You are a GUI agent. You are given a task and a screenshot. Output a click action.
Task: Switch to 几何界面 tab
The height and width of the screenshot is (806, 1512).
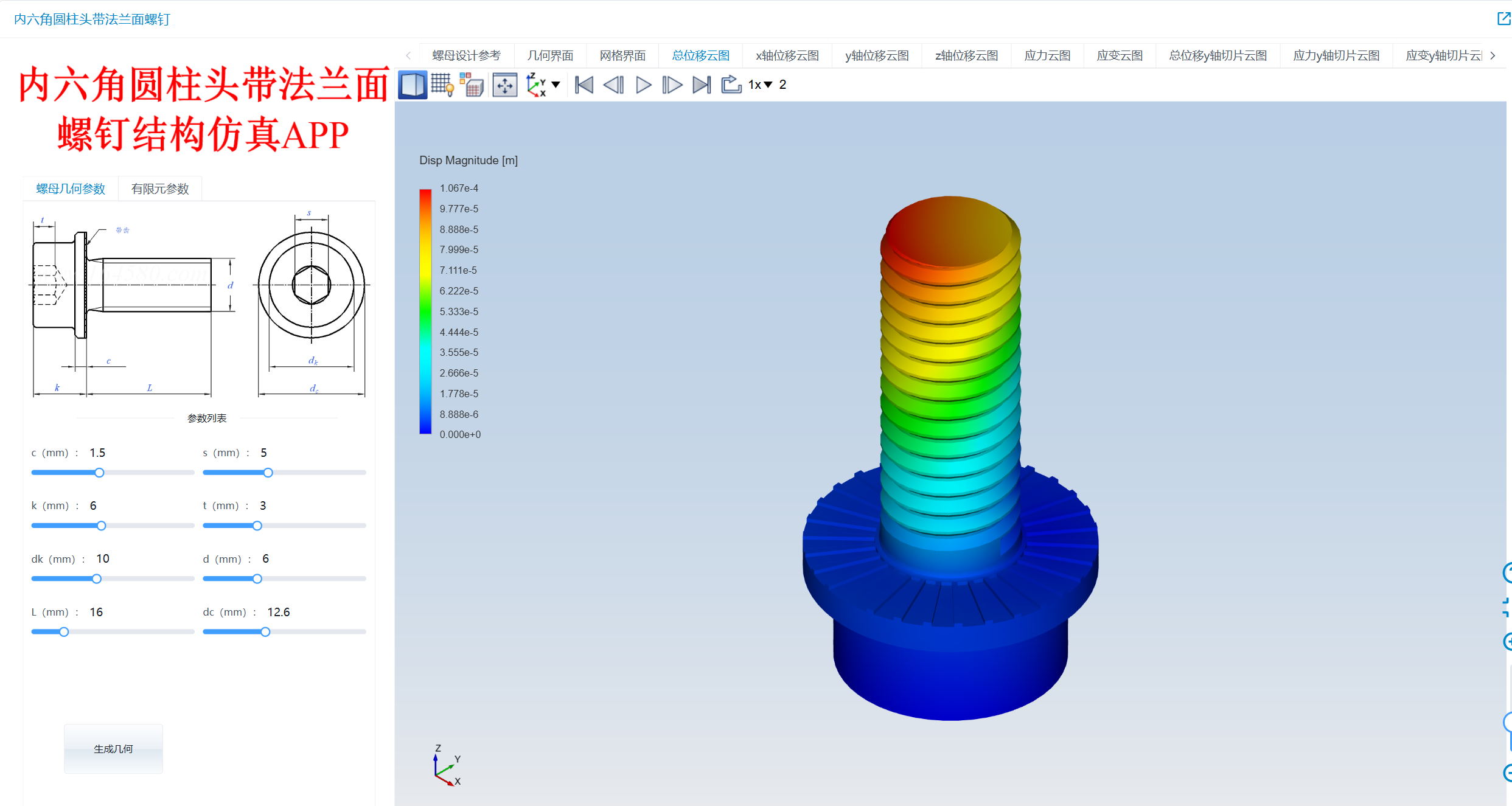point(550,55)
